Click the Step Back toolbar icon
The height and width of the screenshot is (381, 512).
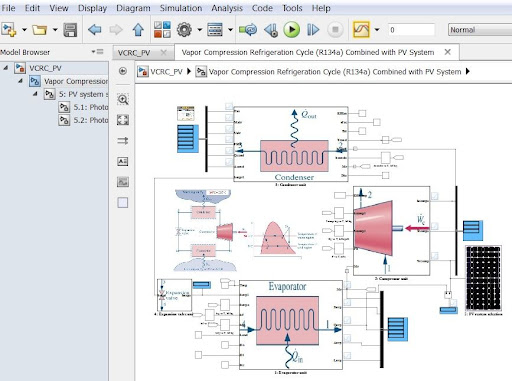[271, 30]
